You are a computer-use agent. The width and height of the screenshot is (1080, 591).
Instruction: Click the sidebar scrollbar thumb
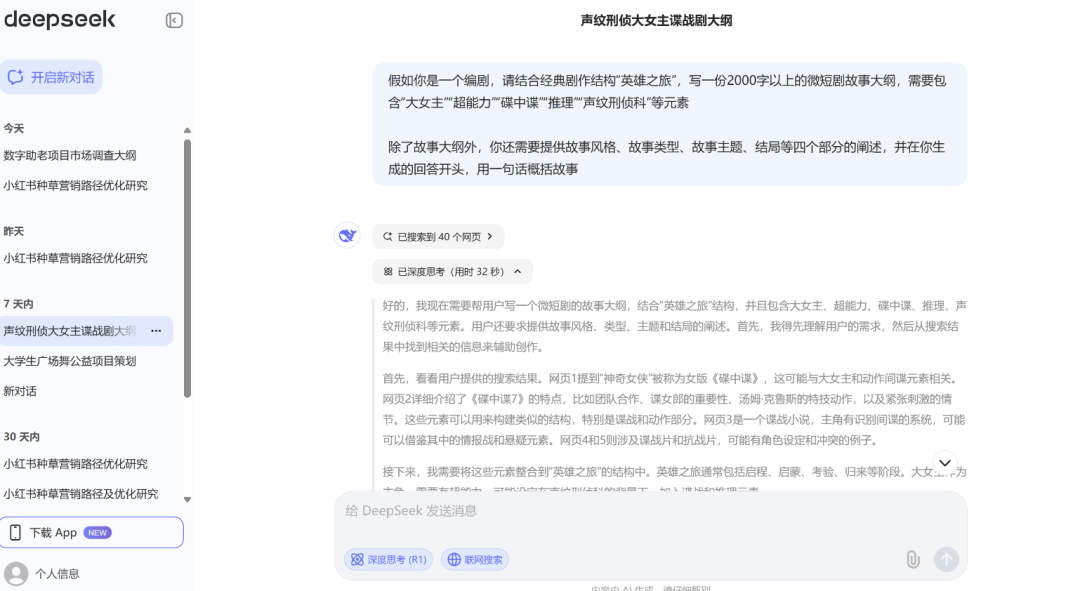click(187, 269)
